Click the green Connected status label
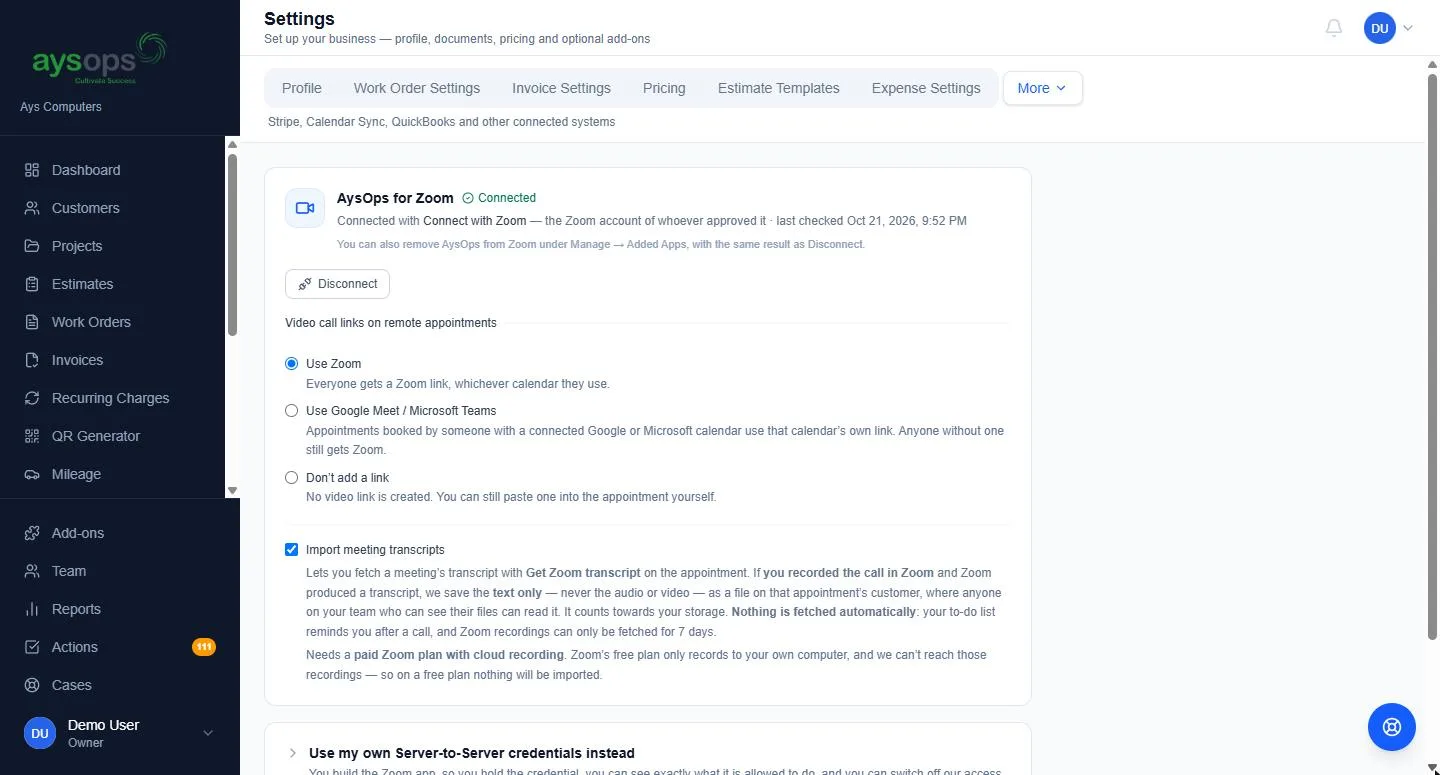This screenshot has height=775, width=1440. (499, 198)
